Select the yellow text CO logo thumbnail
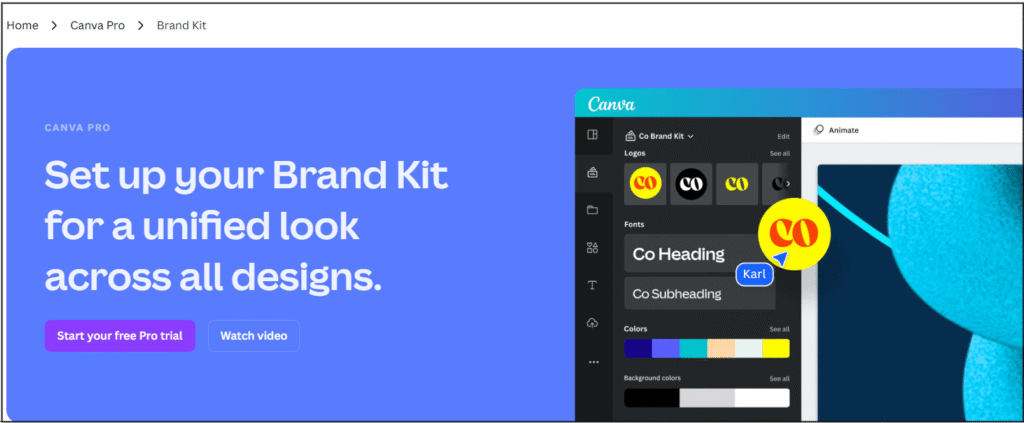1024x423 pixels. click(737, 184)
